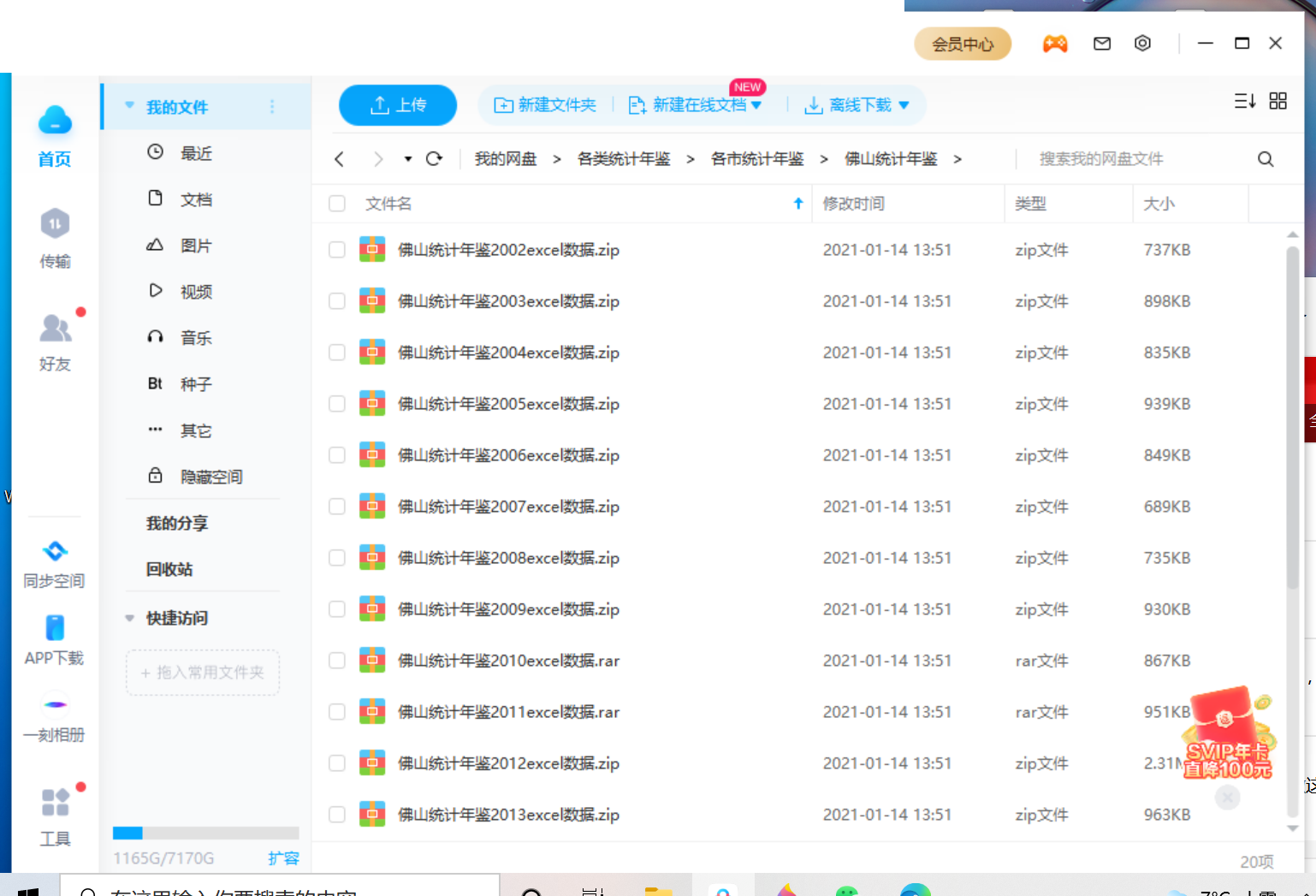Open the navigation history dropdown arrow
Screen dimensions: 1316x896
[408, 159]
